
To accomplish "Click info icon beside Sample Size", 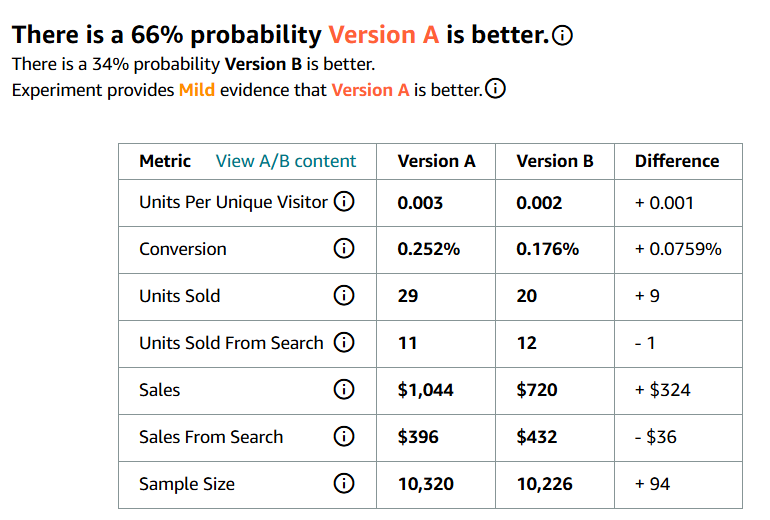I will (x=344, y=483).
